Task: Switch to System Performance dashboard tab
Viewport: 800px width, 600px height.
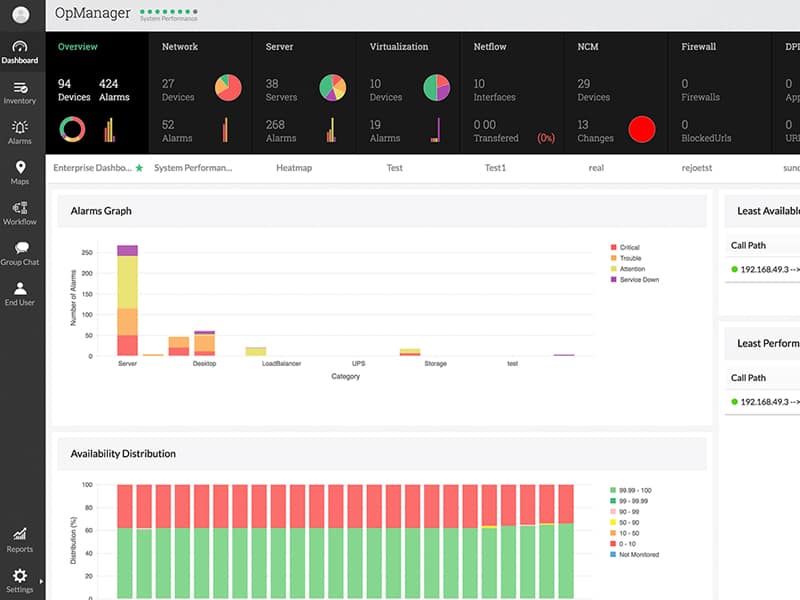Action: tap(193, 168)
